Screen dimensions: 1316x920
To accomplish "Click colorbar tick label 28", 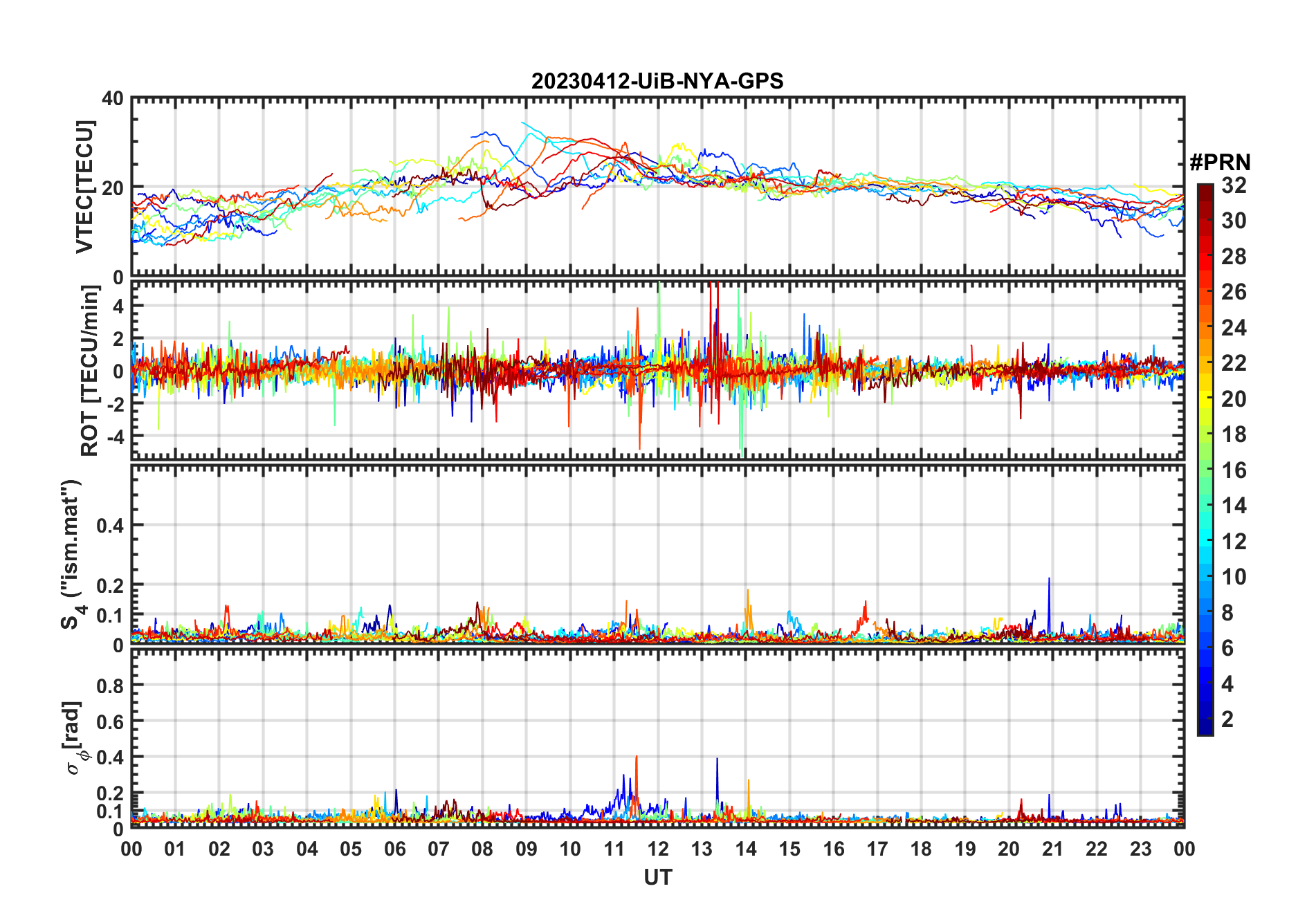I will 1234,257.
